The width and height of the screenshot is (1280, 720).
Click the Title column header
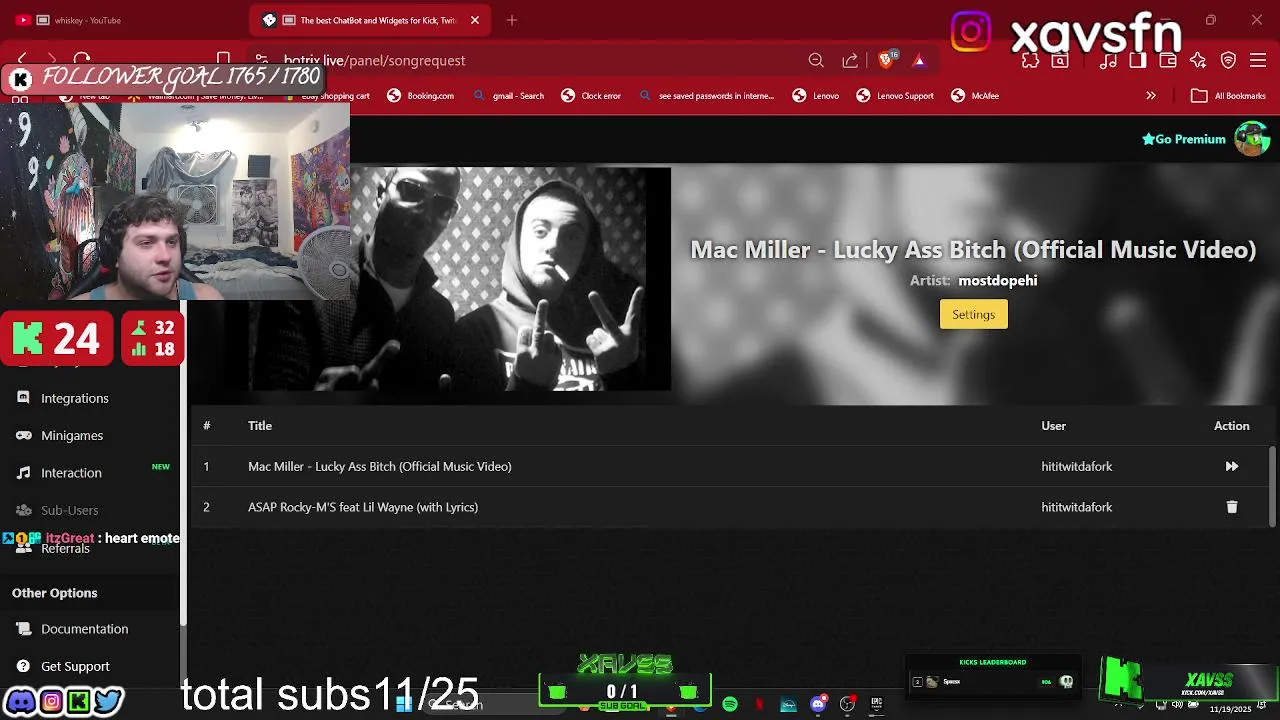point(260,426)
